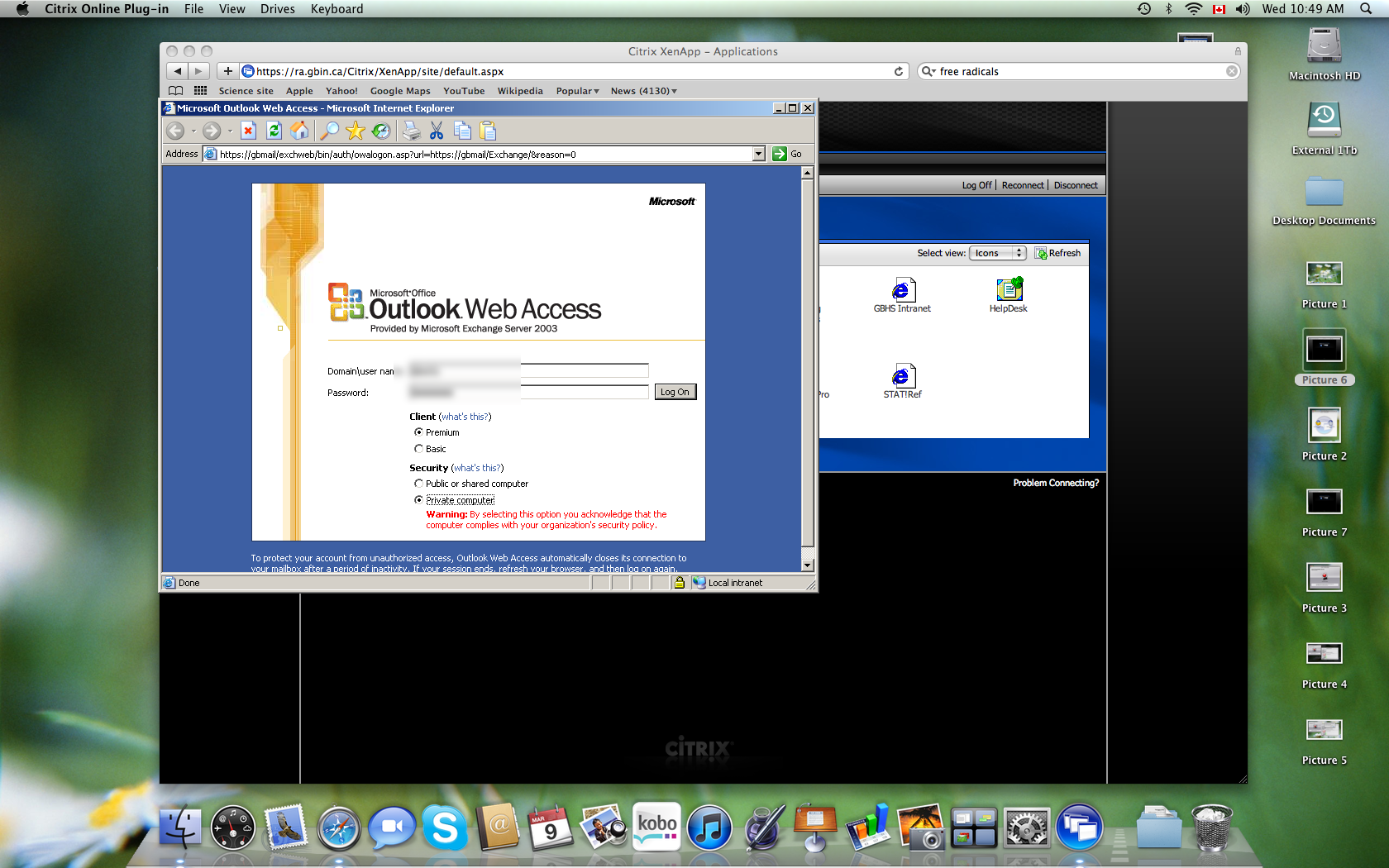Image resolution: width=1389 pixels, height=868 pixels.
Task: Open IE Search magnifier tool
Action: pos(329,131)
